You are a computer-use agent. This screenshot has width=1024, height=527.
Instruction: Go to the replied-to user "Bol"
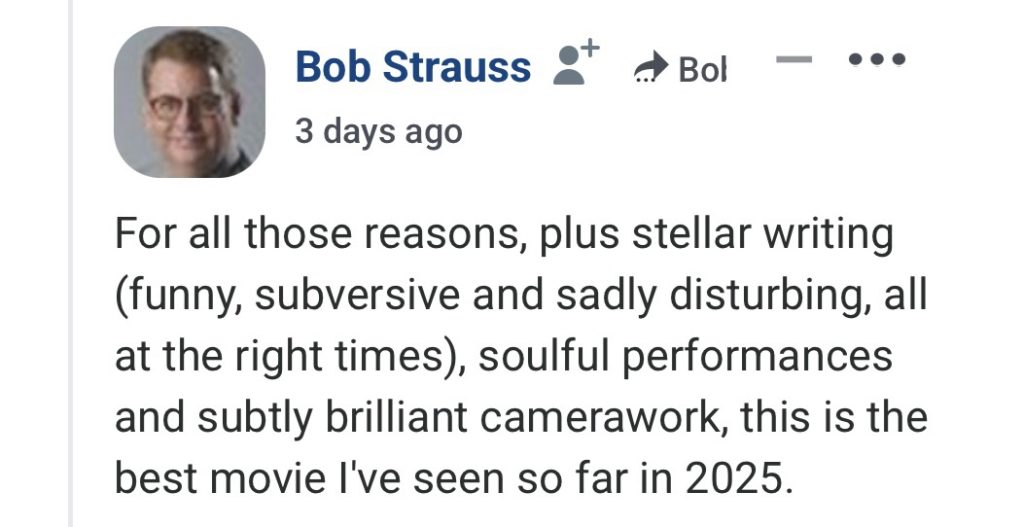tap(702, 69)
